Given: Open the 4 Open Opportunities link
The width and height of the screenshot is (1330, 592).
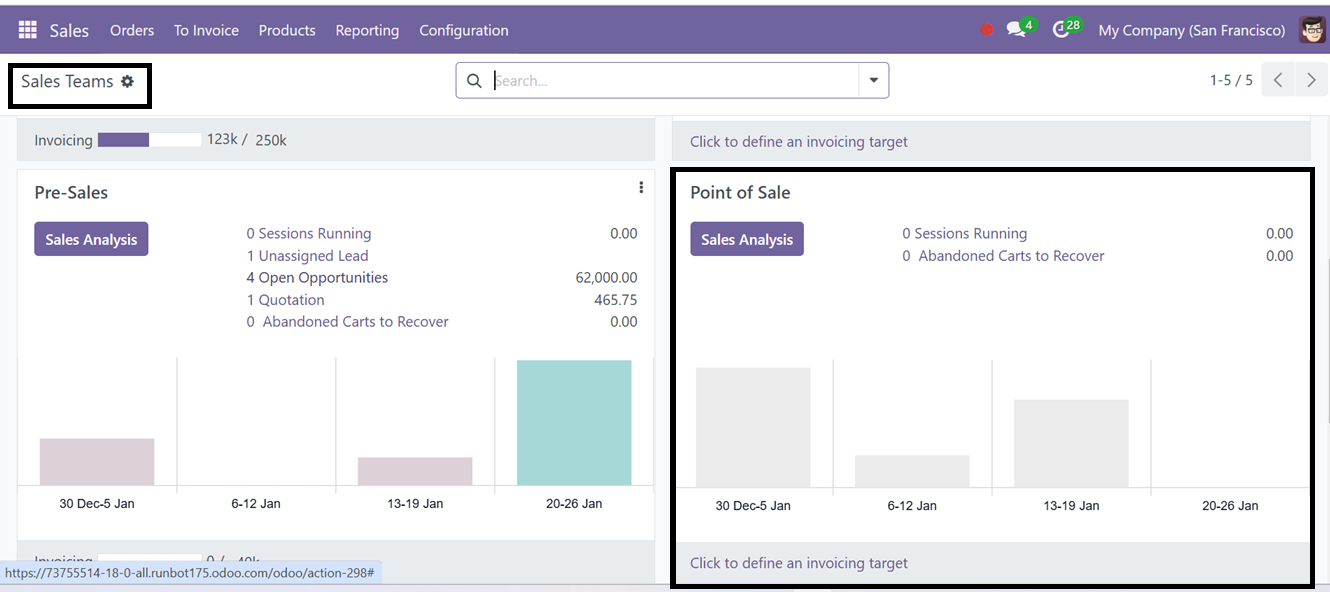Looking at the screenshot, I should click(317, 277).
